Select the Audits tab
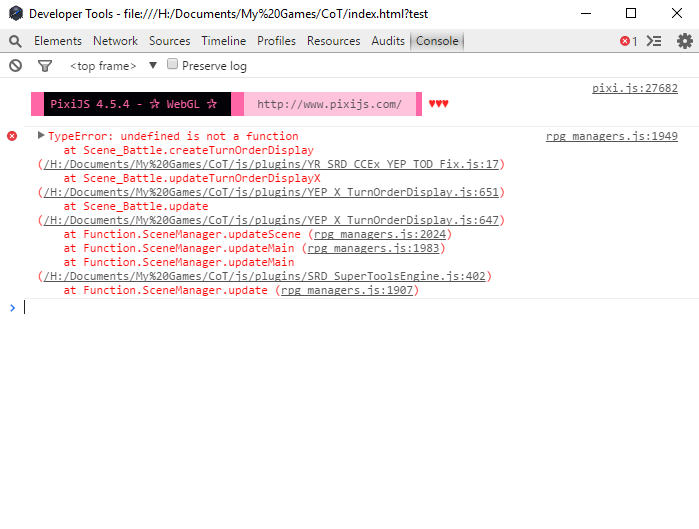Image resolution: width=699 pixels, height=529 pixels. coord(388,41)
